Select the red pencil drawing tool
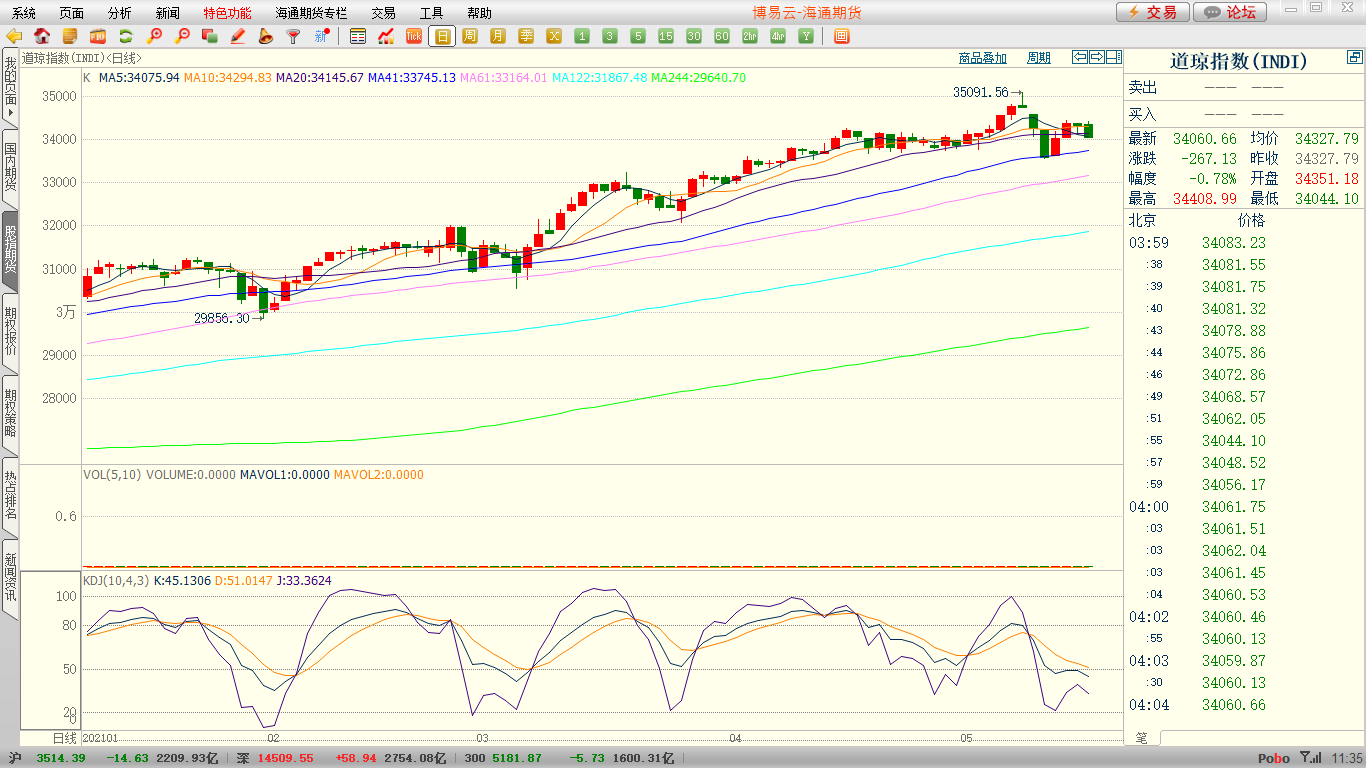This screenshot has height=768, width=1366. (x=238, y=37)
